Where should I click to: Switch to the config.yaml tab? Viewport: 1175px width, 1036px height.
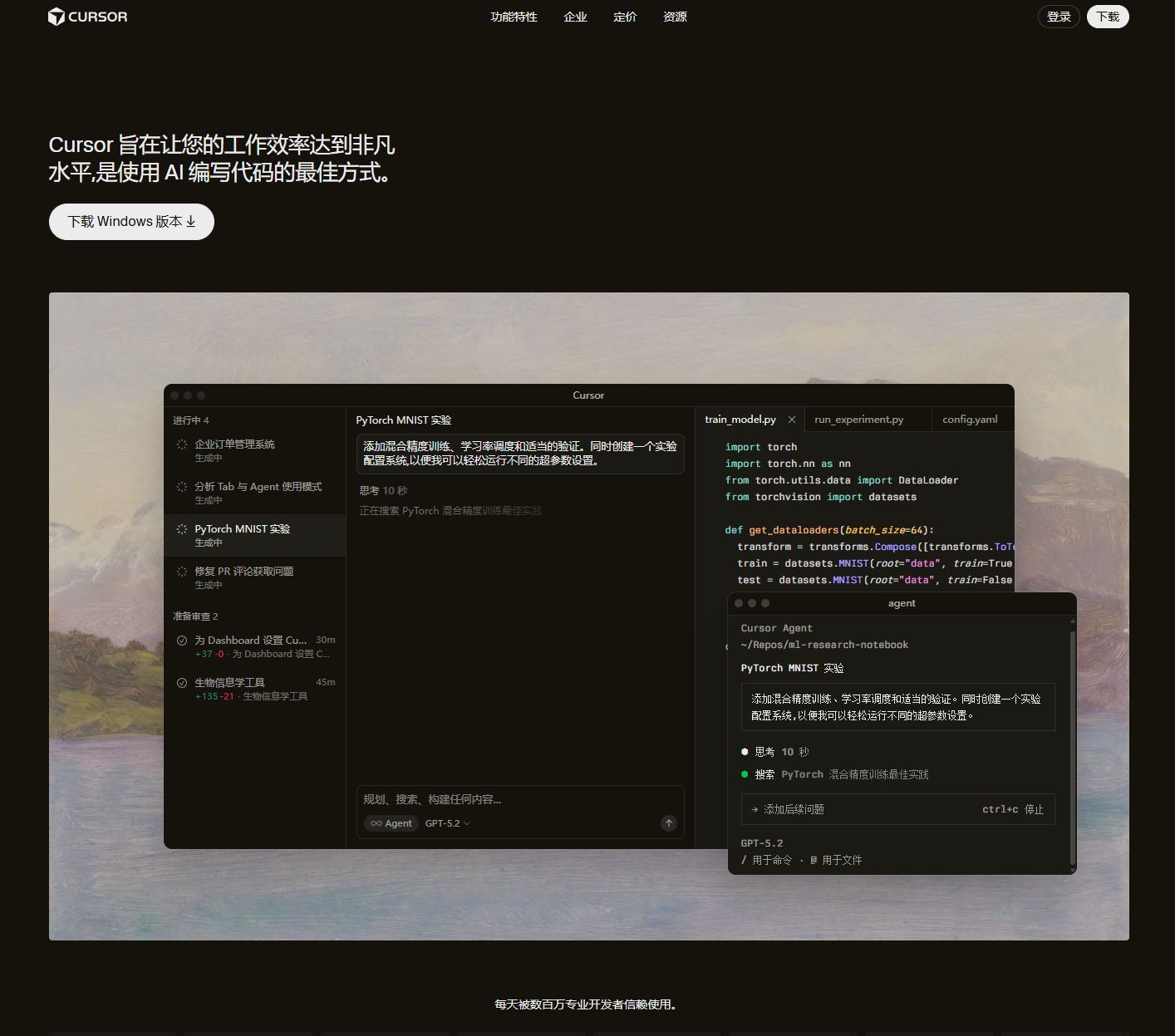point(970,420)
